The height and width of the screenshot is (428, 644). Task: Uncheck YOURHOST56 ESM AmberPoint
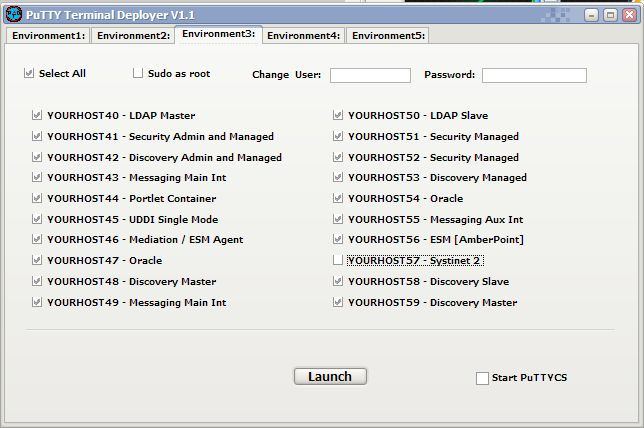339,240
